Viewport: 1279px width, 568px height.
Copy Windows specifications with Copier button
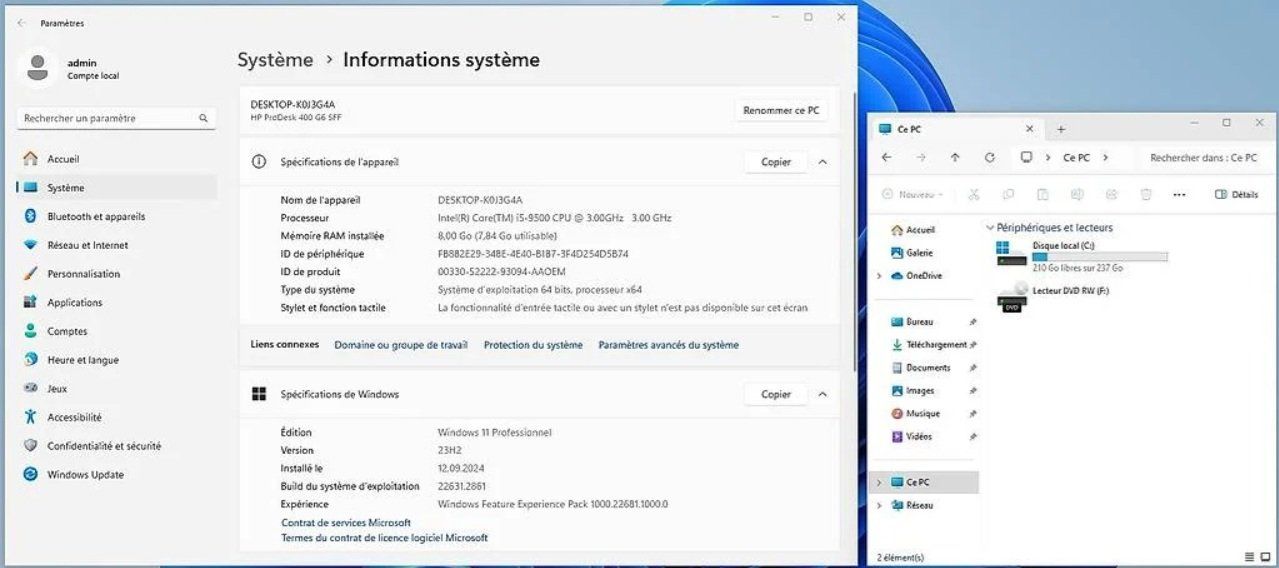coord(776,395)
